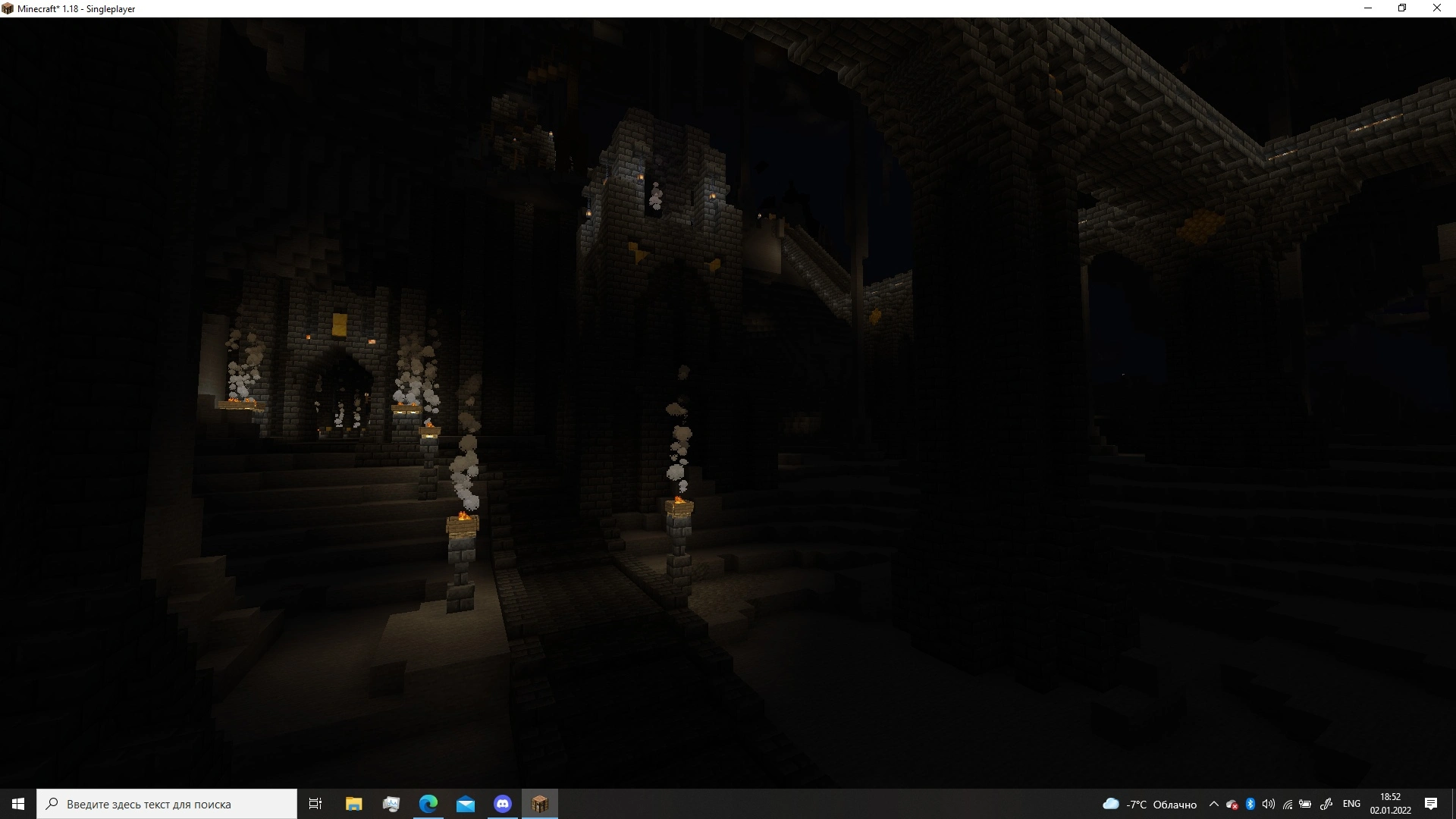Open the notification Action Center
The width and height of the screenshot is (1456, 819).
click(1431, 804)
